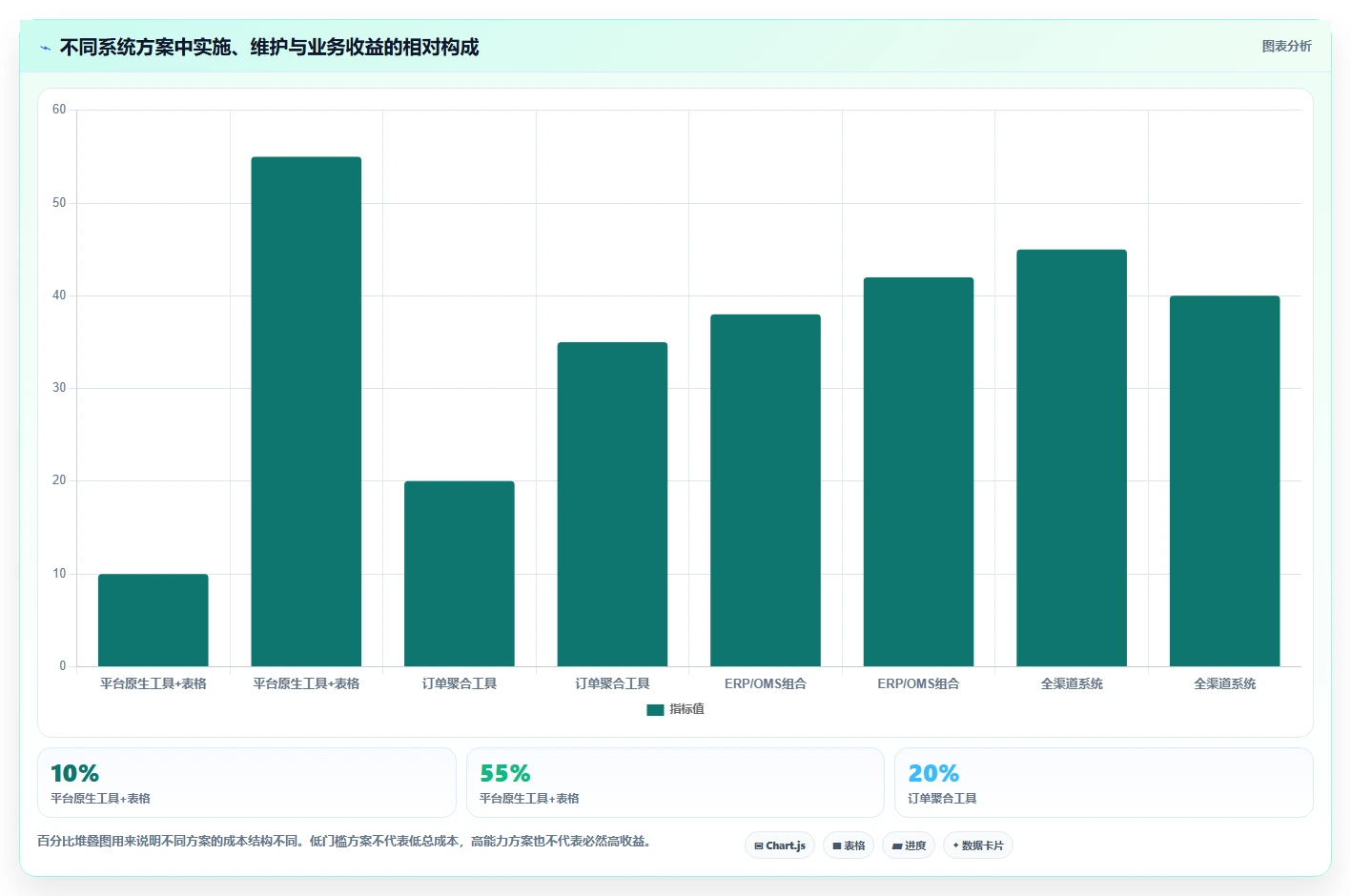Click the tallest bar reaching 55
This screenshot has height=896, width=1351.
tap(306, 412)
